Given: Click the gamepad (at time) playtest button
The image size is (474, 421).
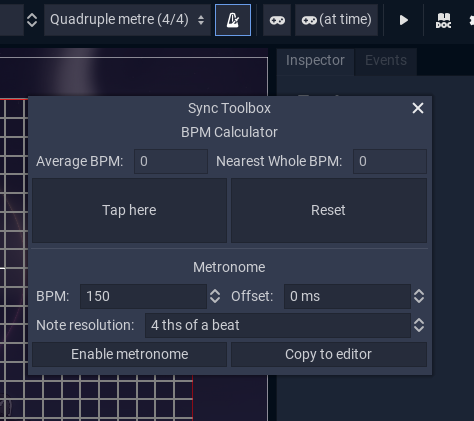Looking at the screenshot, I should [336, 20].
